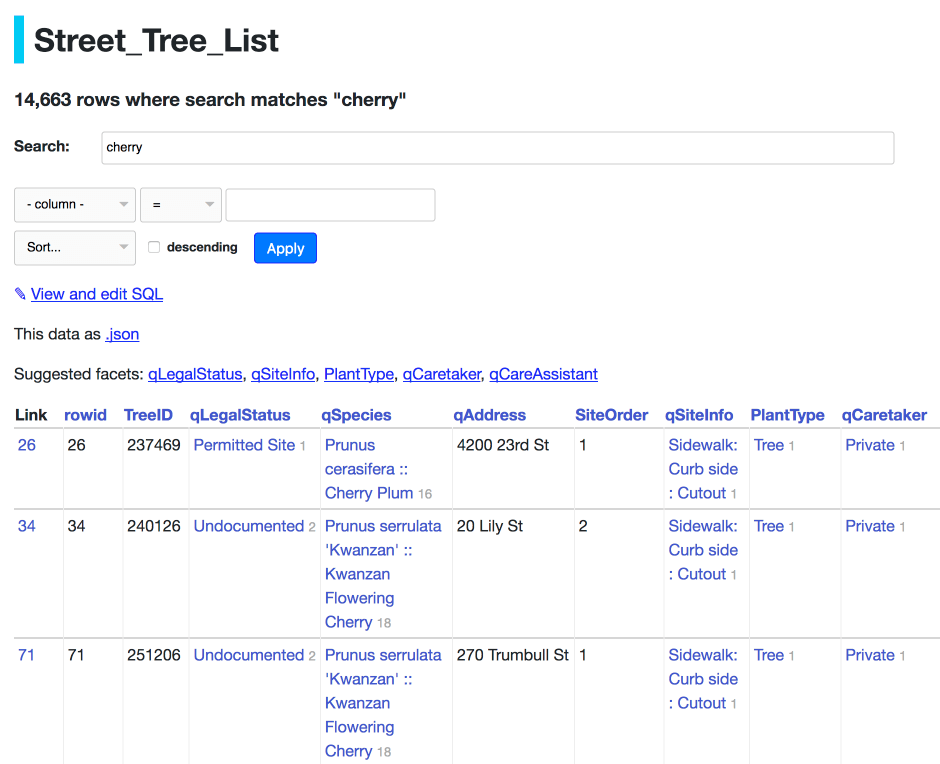Click the Permitted Site legal status value
This screenshot has height=764, width=940.
tap(244, 445)
